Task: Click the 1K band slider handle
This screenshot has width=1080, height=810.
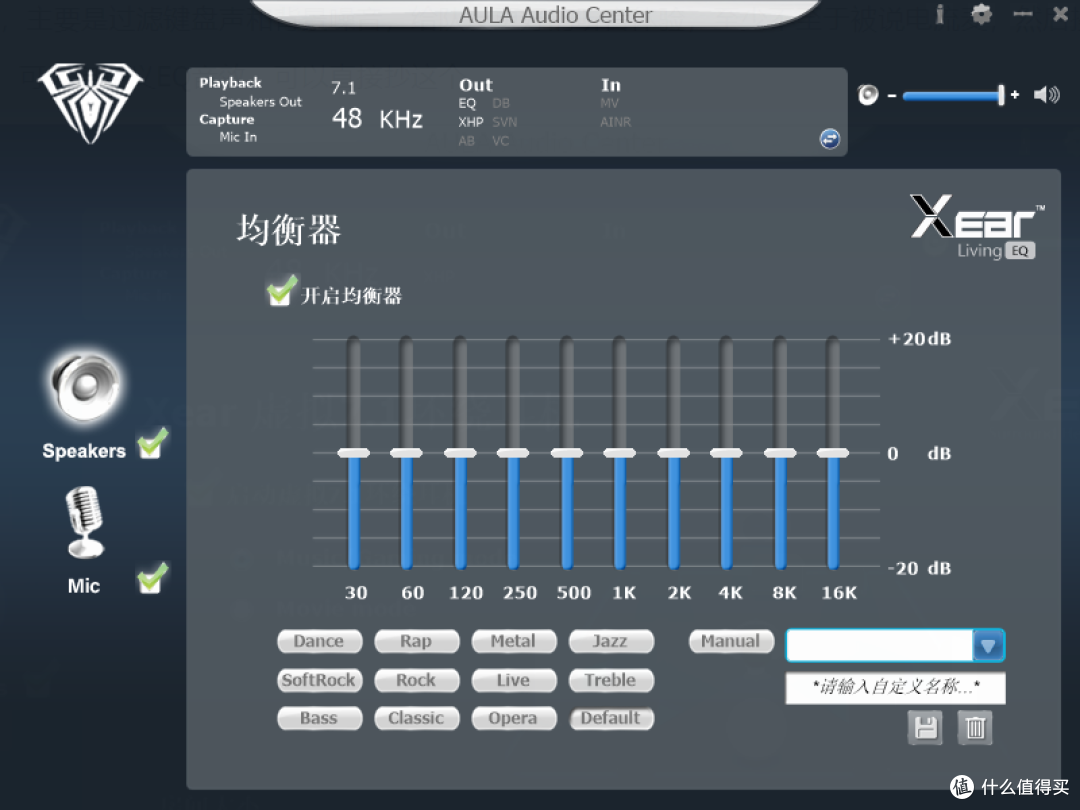Action: [620, 453]
